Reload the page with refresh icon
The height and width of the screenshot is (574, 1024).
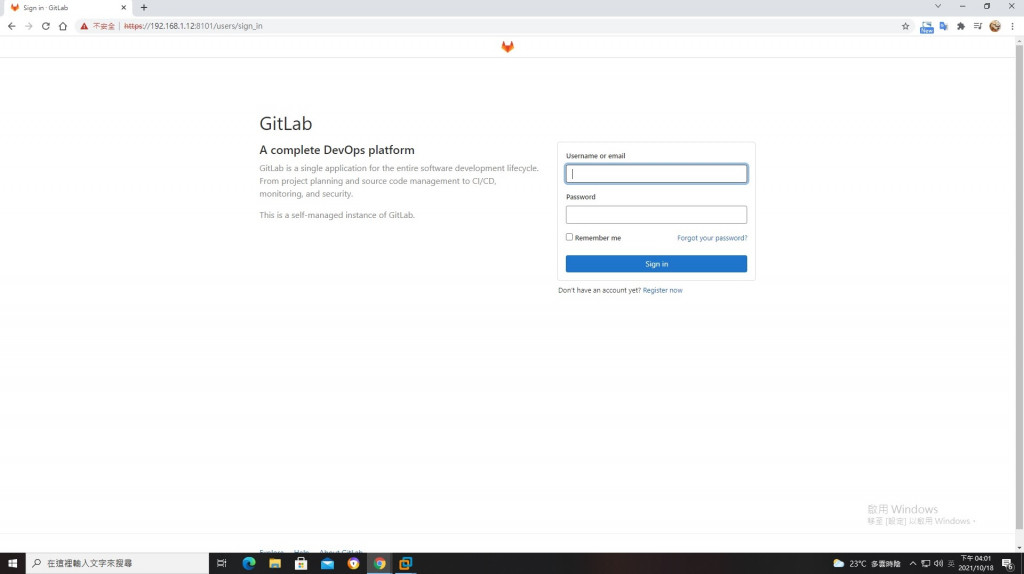pyautogui.click(x=46, y=26)
